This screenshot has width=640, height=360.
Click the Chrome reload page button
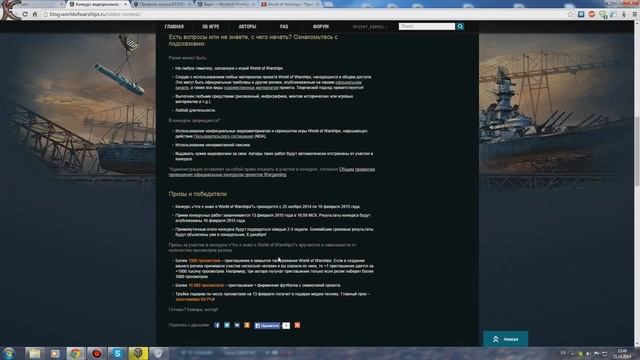click(25, 14)
